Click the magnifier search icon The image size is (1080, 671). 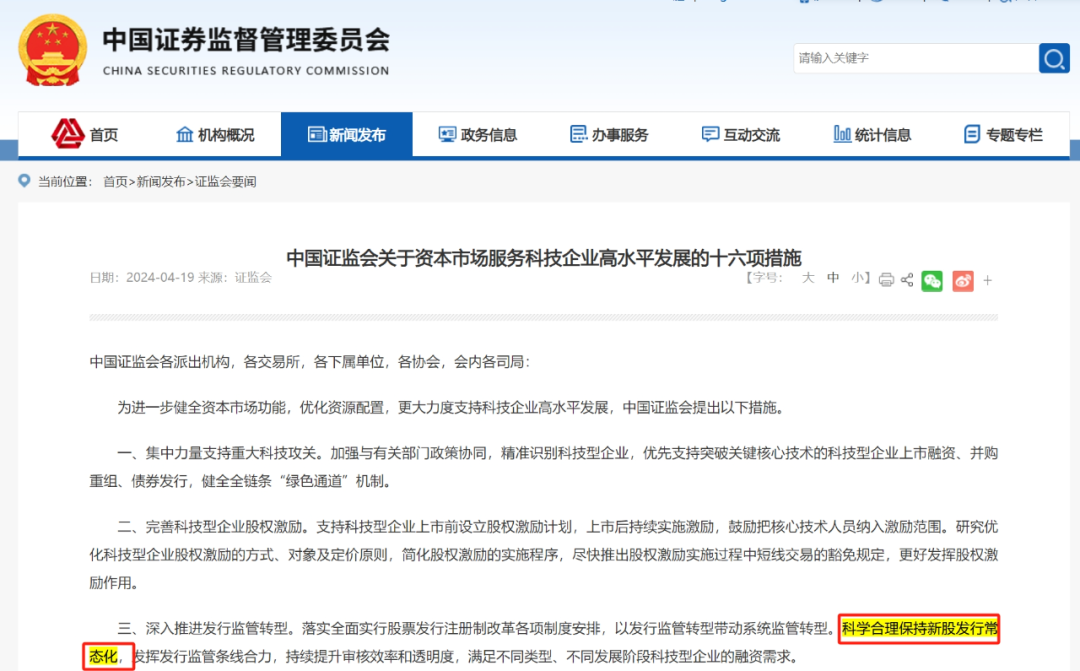(1055, 58)
